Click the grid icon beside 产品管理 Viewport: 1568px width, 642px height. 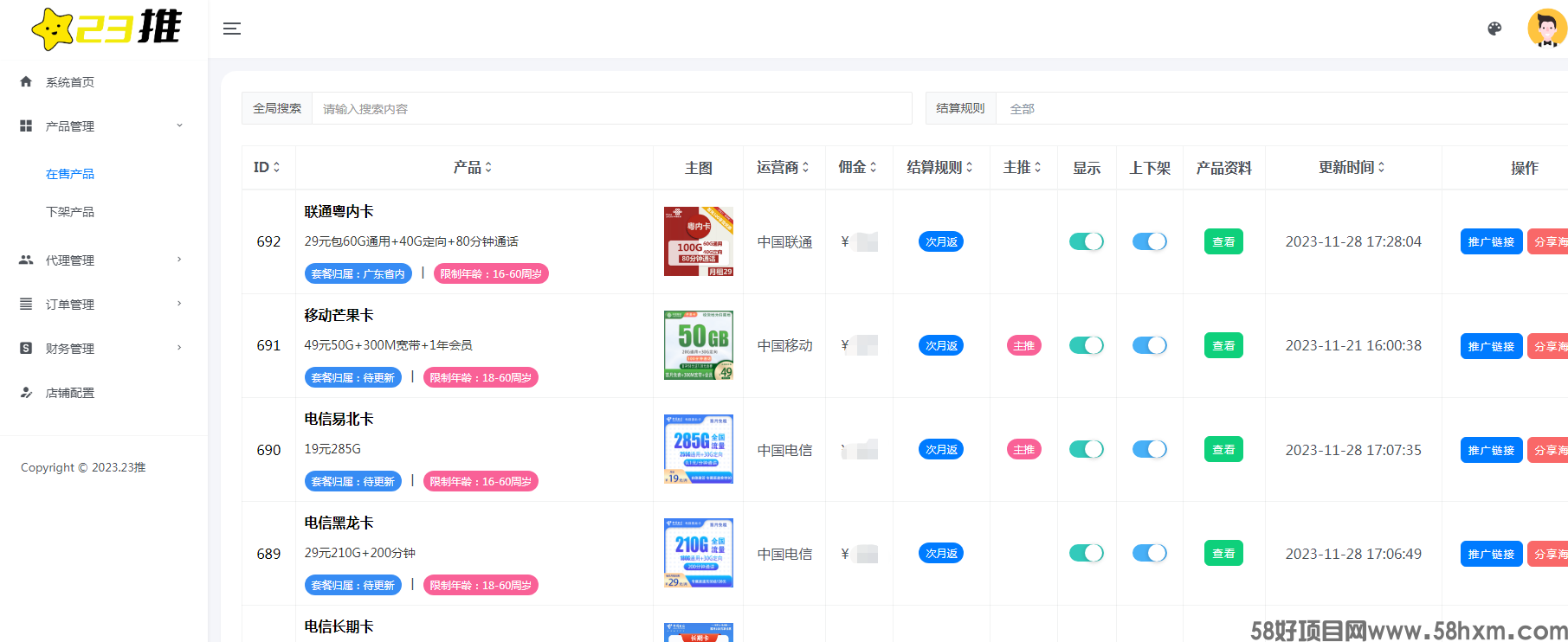[x=26, y=125]
